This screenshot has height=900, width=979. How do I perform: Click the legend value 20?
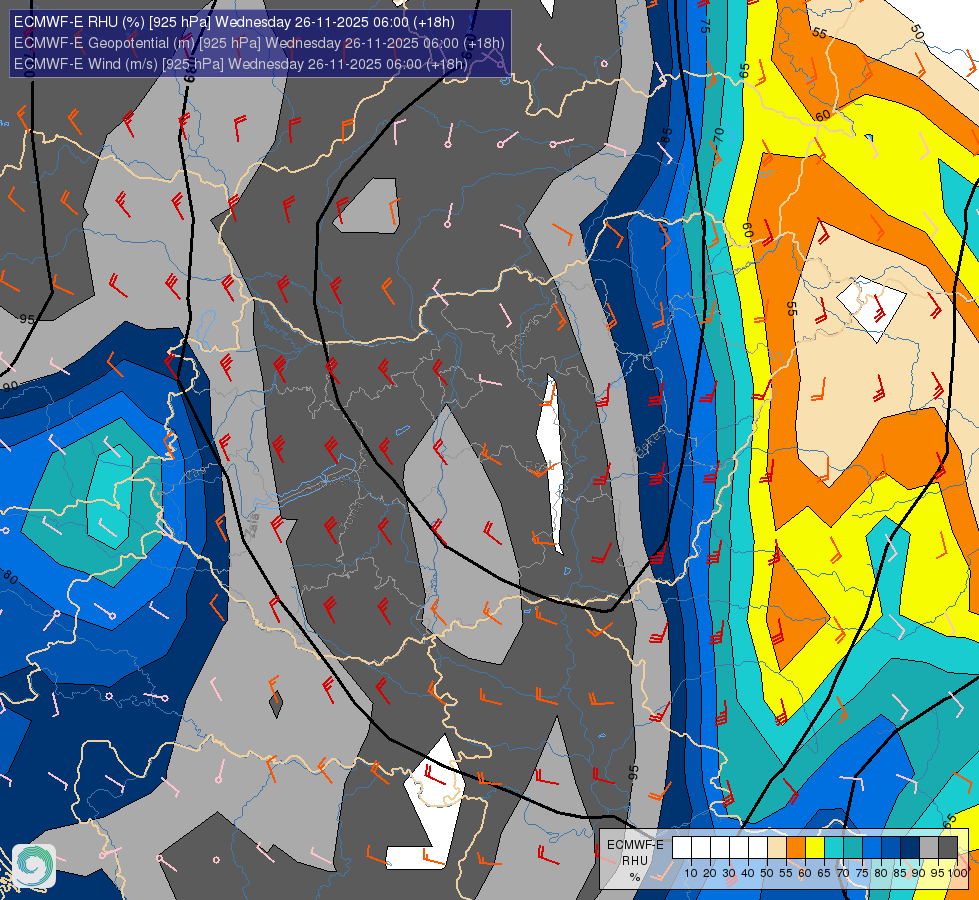710,873
